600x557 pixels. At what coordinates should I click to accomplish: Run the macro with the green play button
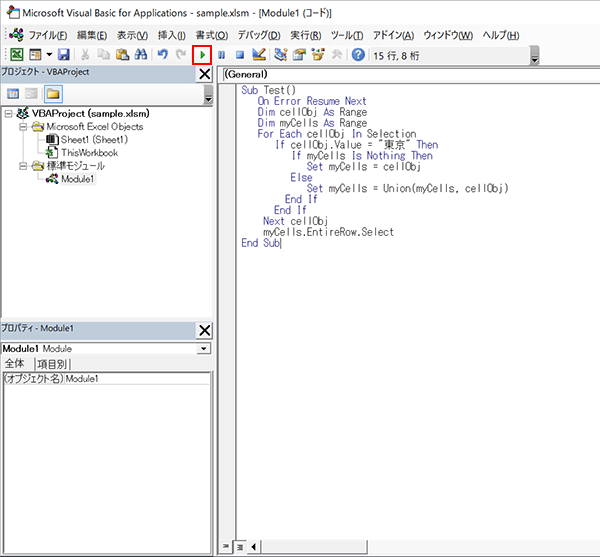(202, 55)
